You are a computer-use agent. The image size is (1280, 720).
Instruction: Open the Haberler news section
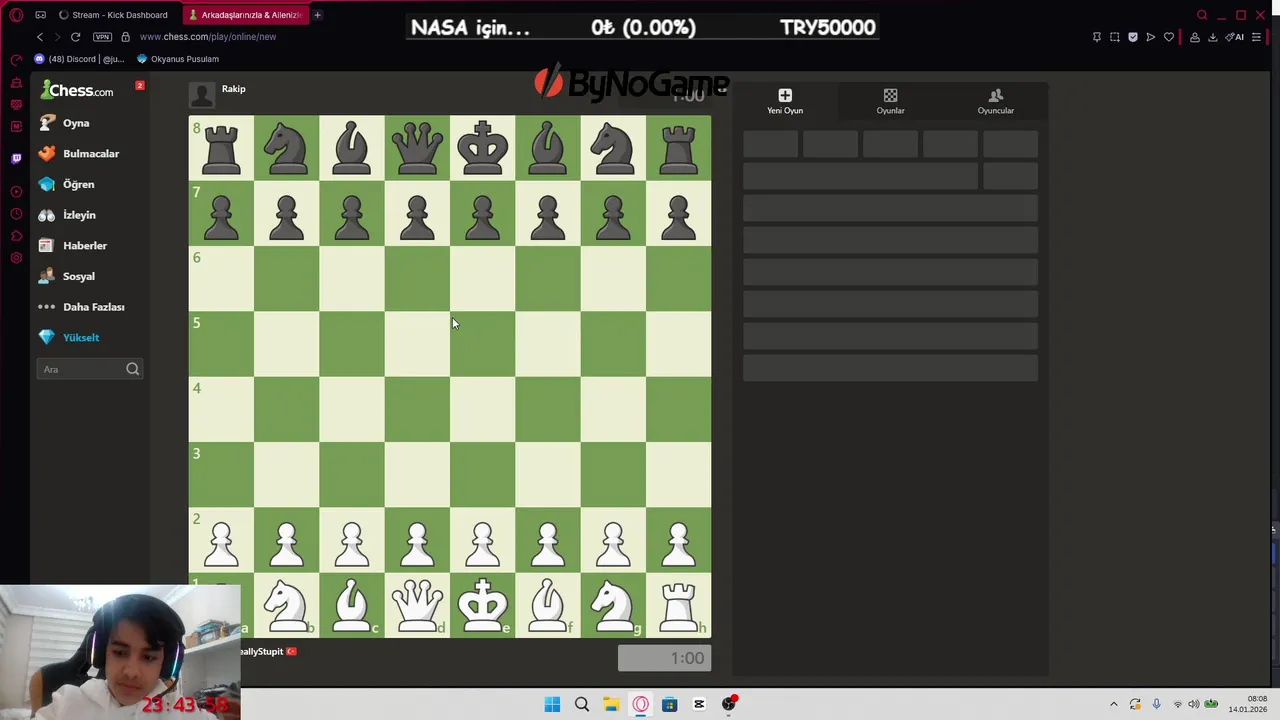pyautogui.click(x=72, y=246)
